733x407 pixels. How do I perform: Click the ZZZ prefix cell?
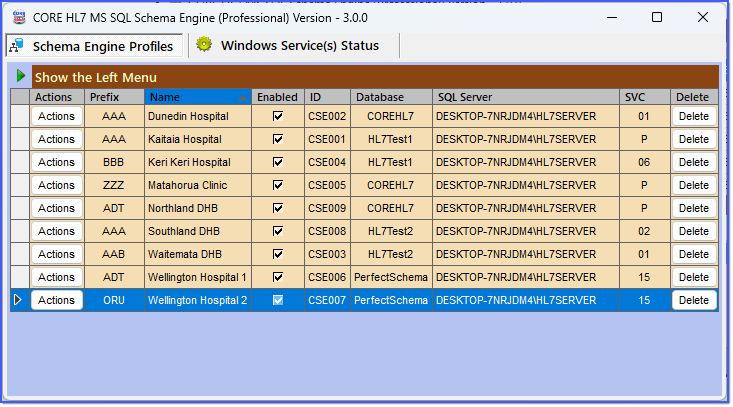pos(115,185)
